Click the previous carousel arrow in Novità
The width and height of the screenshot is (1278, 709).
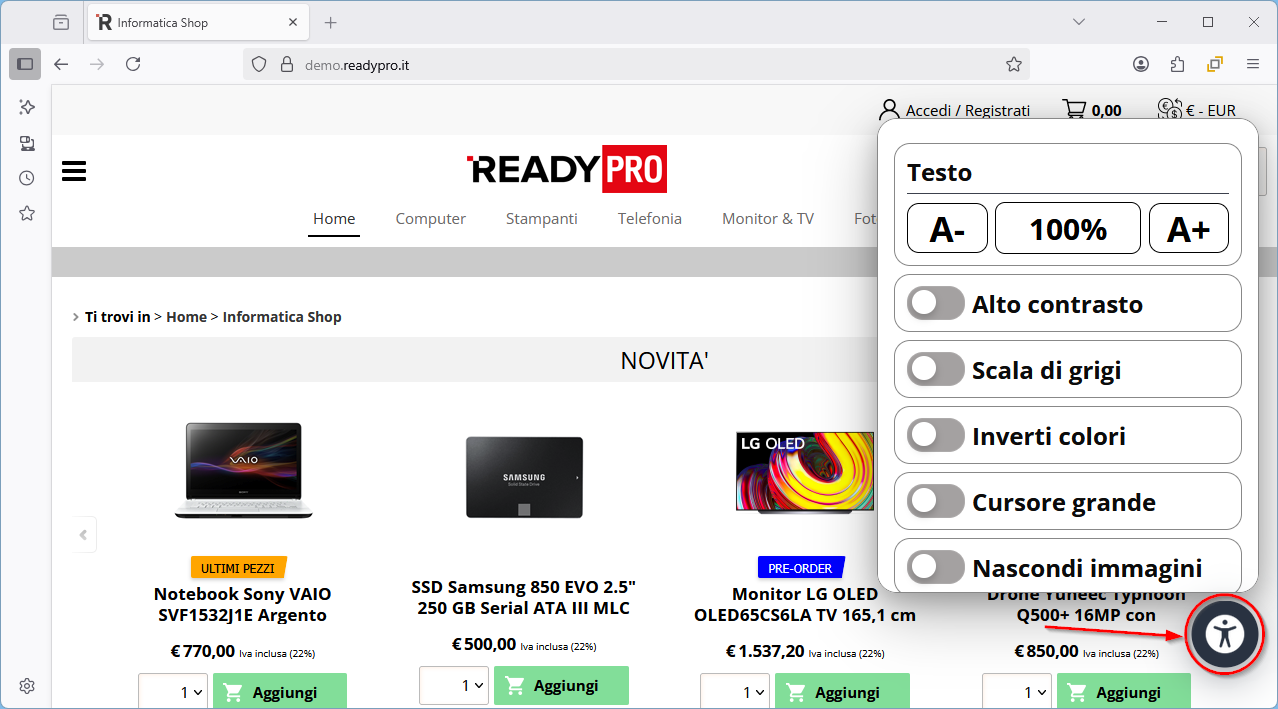coord(84,534)
